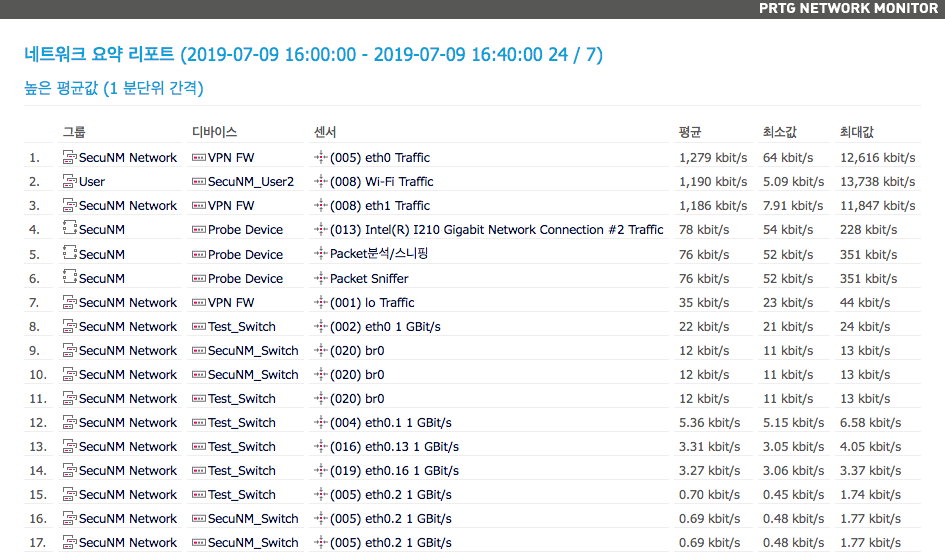Open (020) br0 sensor in row 11

357,399
